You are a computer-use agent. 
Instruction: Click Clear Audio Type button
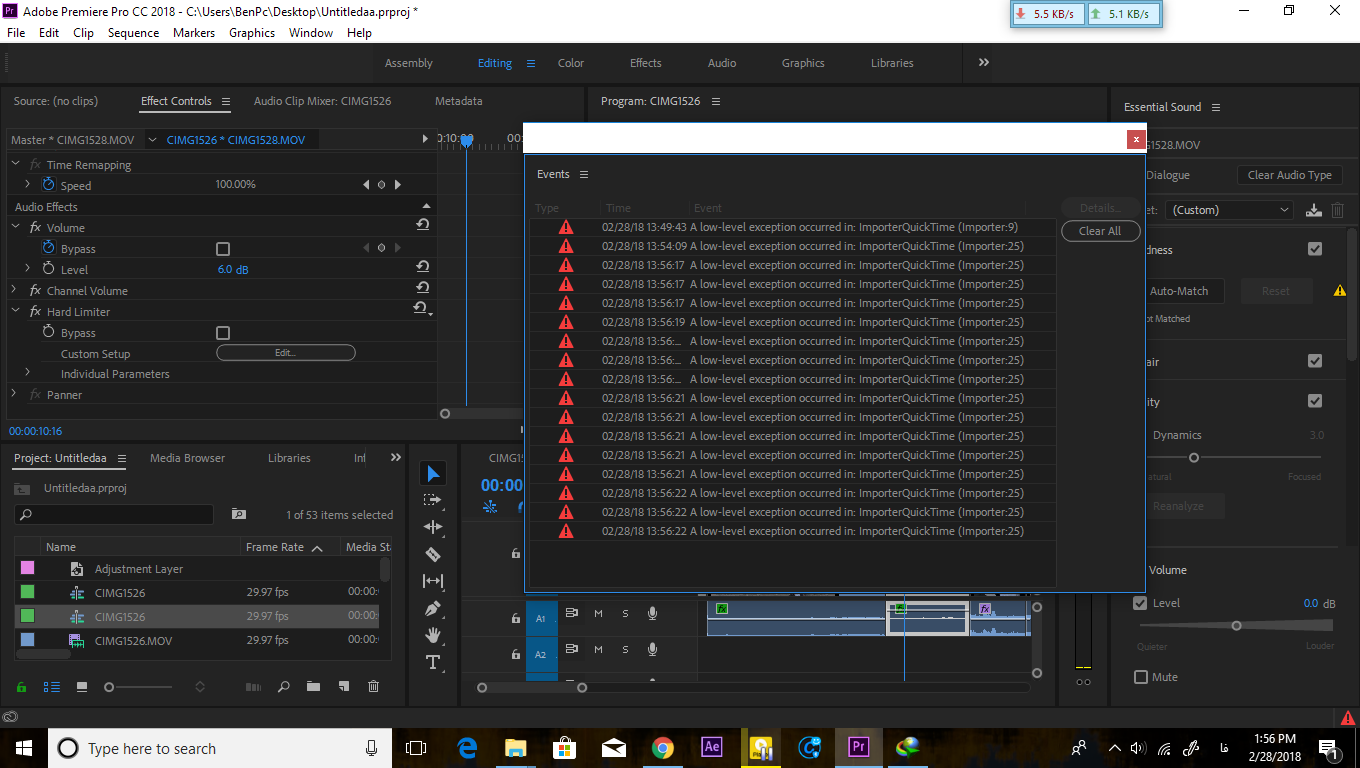pyautogui.click(x=1290, y=175)
